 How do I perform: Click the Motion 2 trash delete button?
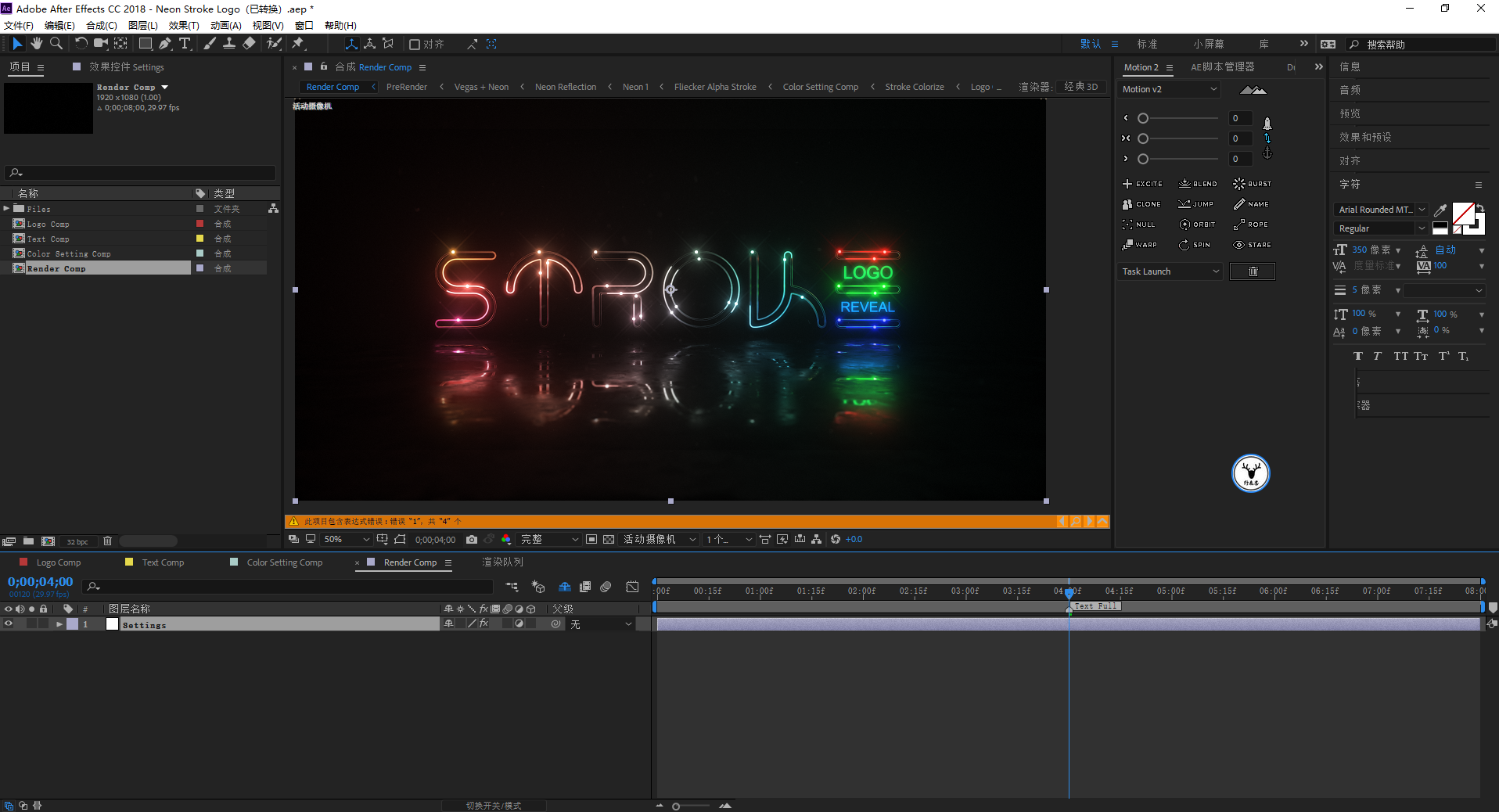1253,271
